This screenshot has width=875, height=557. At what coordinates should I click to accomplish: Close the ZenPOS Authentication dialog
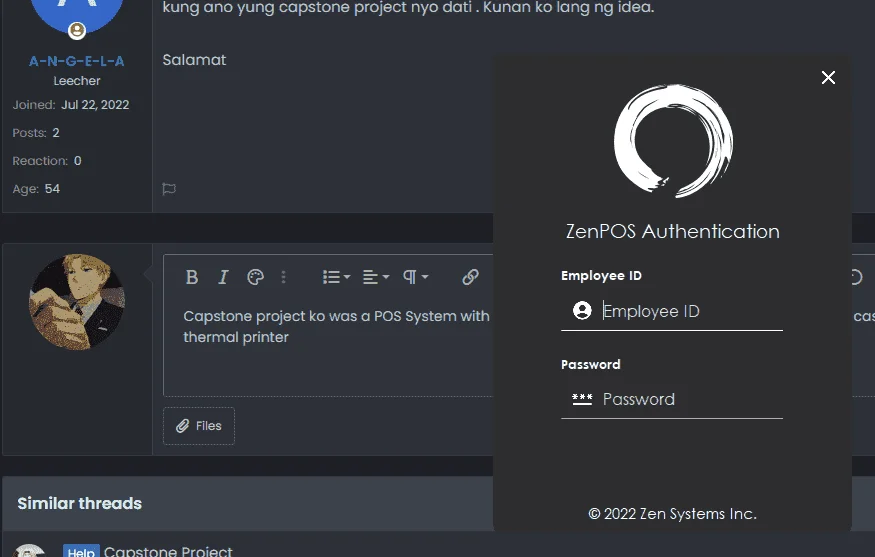click(828, 78)
